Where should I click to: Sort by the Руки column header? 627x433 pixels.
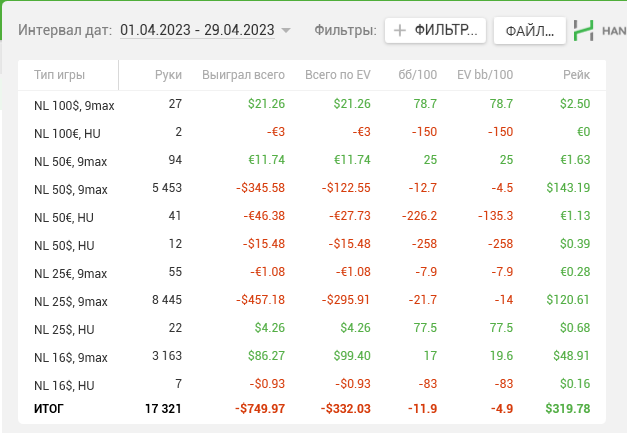point(168,75)
